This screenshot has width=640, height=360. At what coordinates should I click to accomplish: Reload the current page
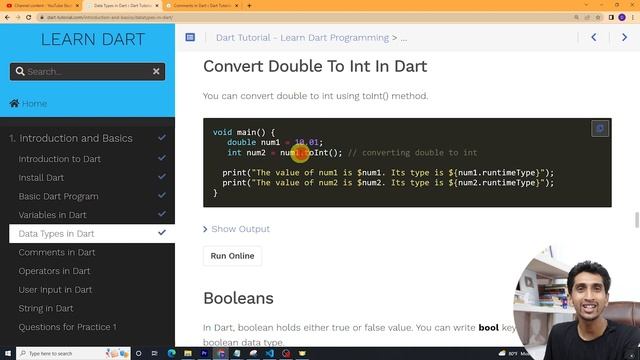[29, 18]
